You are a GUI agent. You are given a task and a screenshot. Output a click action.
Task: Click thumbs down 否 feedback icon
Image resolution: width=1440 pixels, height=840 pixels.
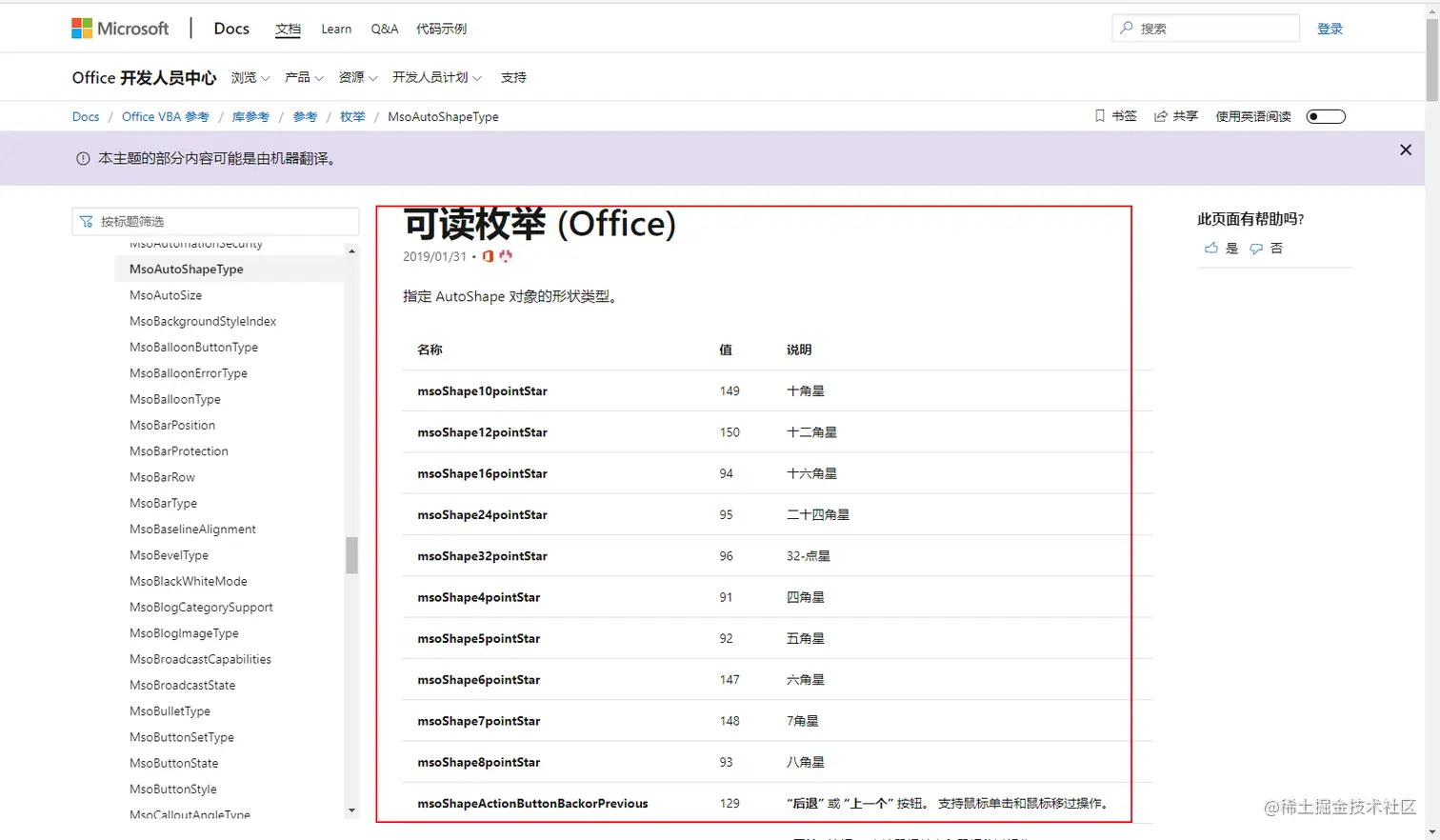tap(1256, 248)
